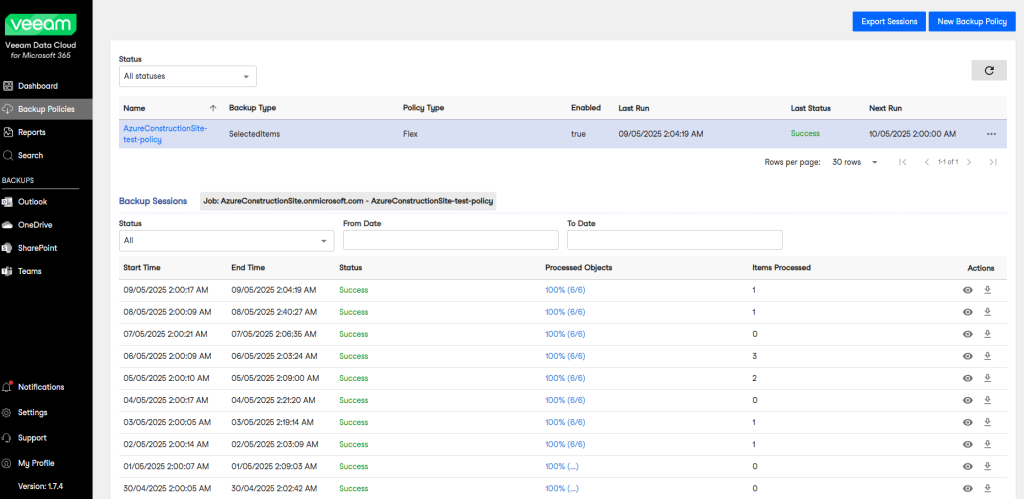Create a New Backup Policy
Viewport: 1024px width, 499px height.
coord(972,22)
